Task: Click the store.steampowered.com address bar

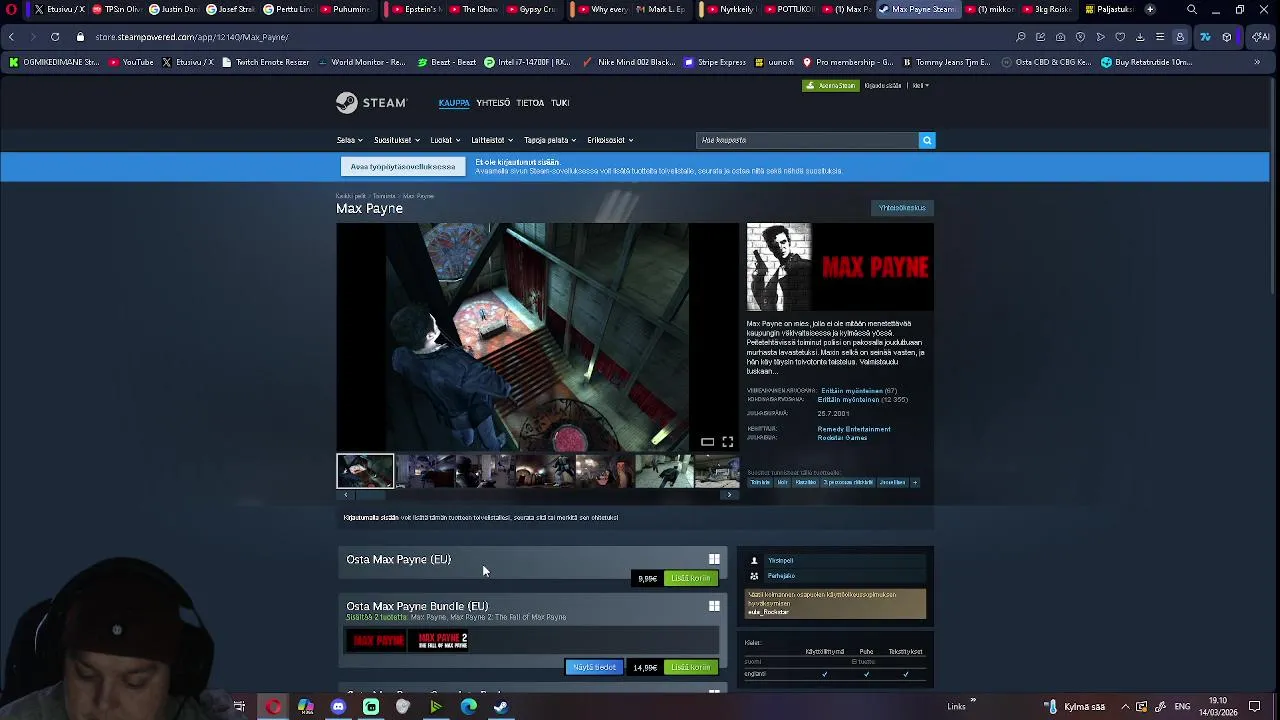Action: pyautogui.click(x=192, y=37)
